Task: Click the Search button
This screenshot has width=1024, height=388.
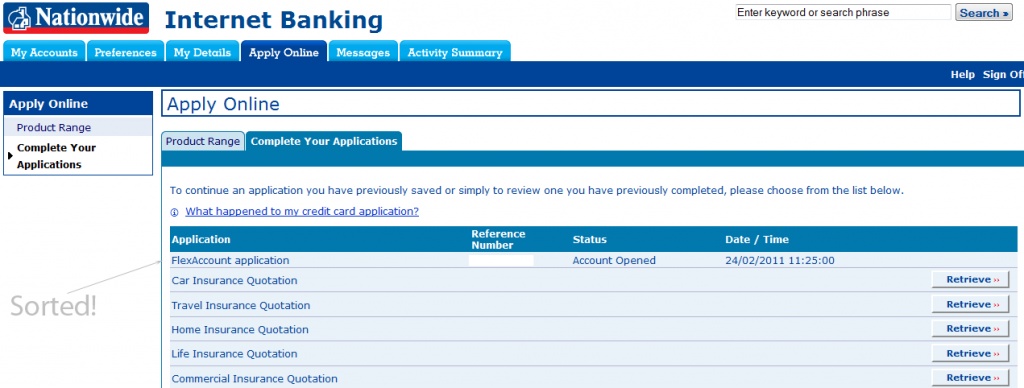Action: tap(984, 12)
